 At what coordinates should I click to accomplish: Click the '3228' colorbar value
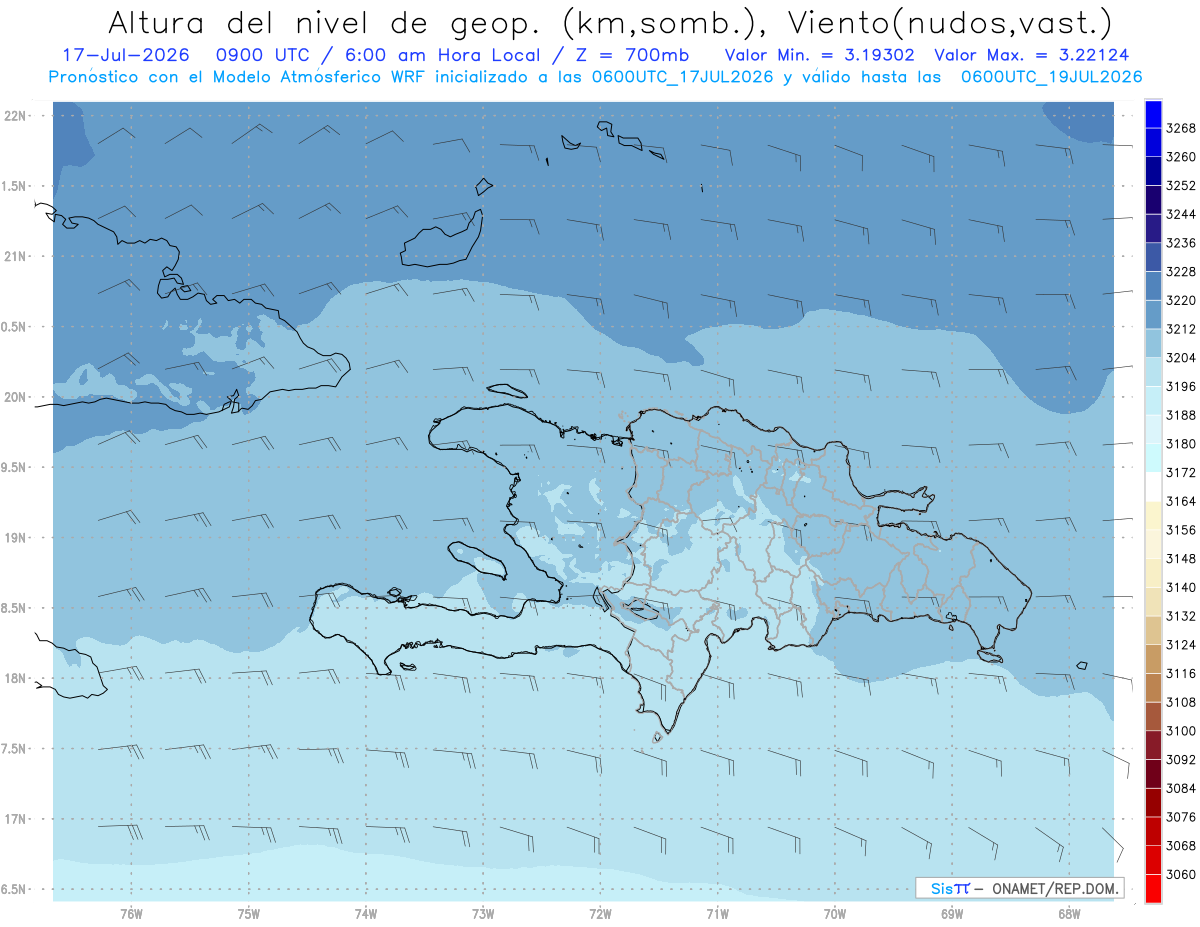click(x=1181, y=272)
